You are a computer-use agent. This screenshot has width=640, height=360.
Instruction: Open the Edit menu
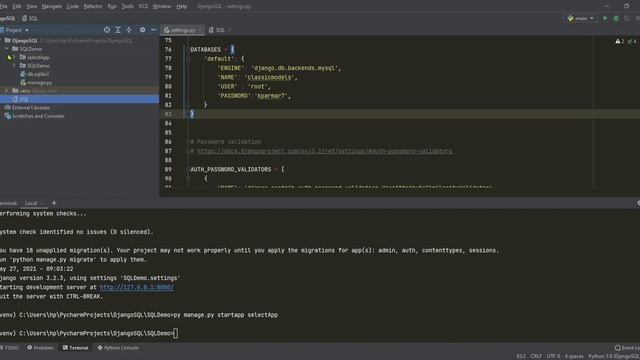pos(17,6)
